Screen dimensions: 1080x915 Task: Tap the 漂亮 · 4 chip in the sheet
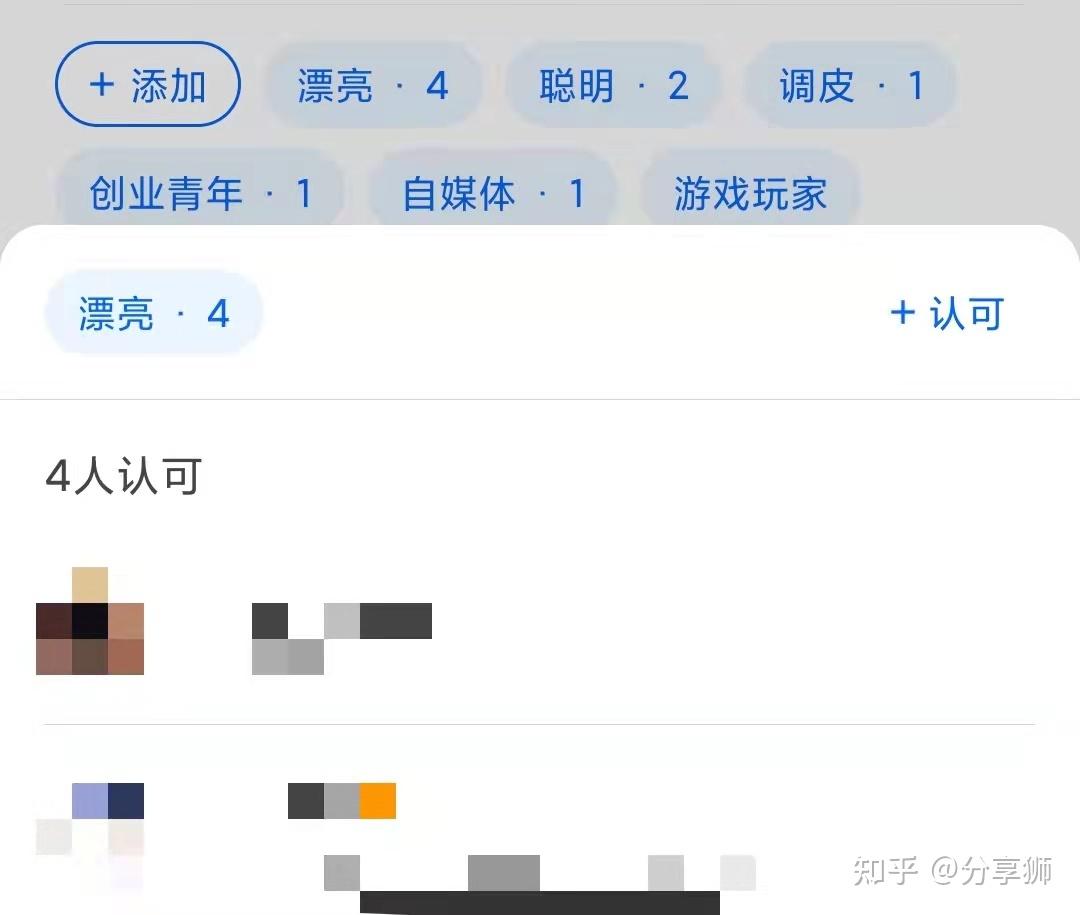(154, 313)
